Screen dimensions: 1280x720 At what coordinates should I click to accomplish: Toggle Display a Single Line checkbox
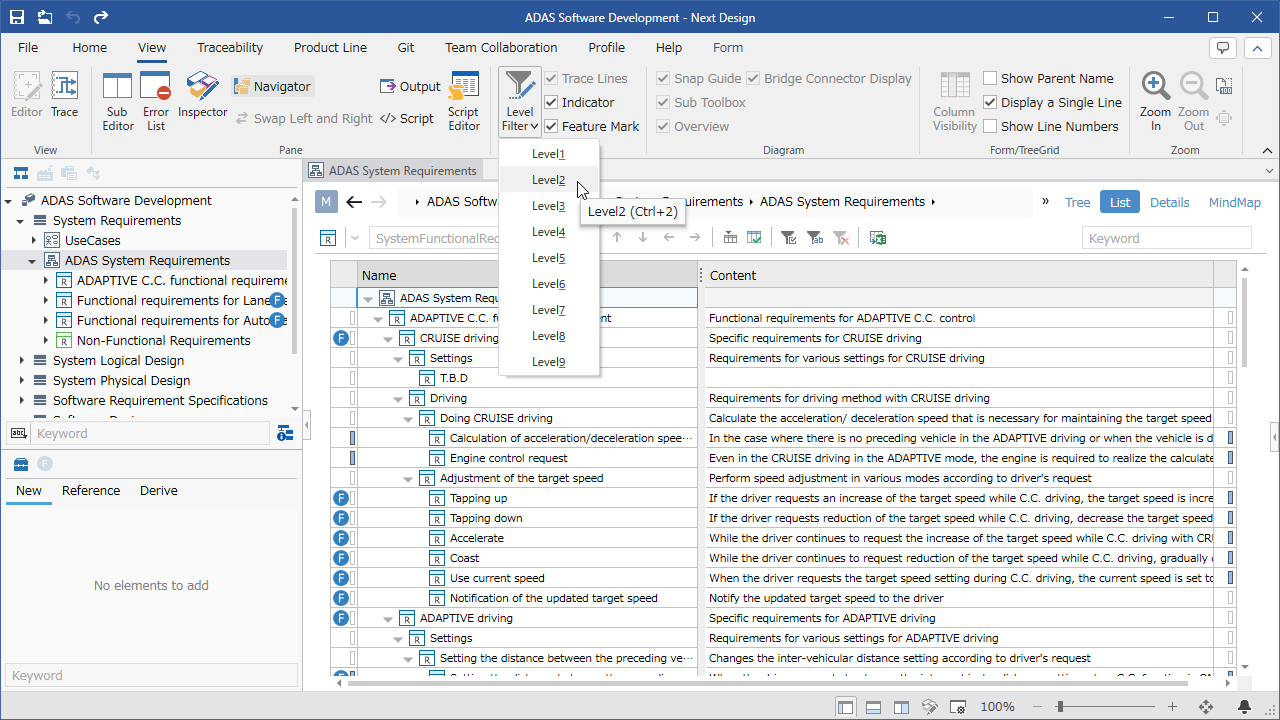point(990,102)
